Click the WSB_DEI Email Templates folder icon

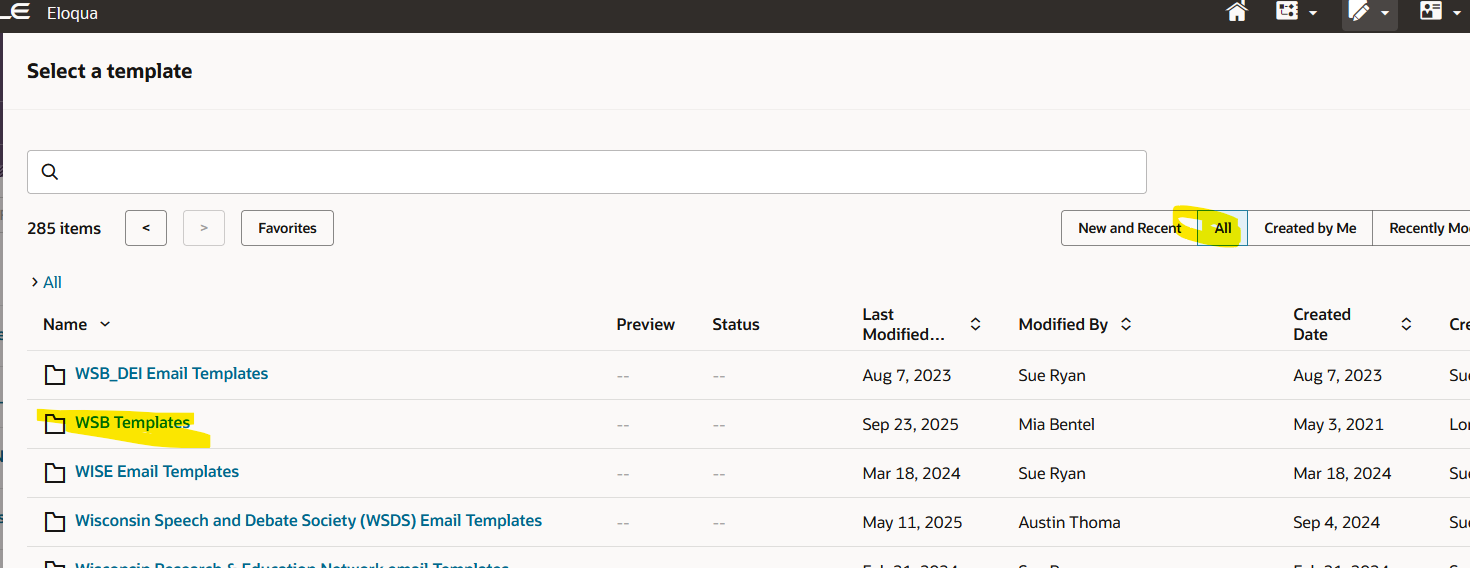click(55, 375)
